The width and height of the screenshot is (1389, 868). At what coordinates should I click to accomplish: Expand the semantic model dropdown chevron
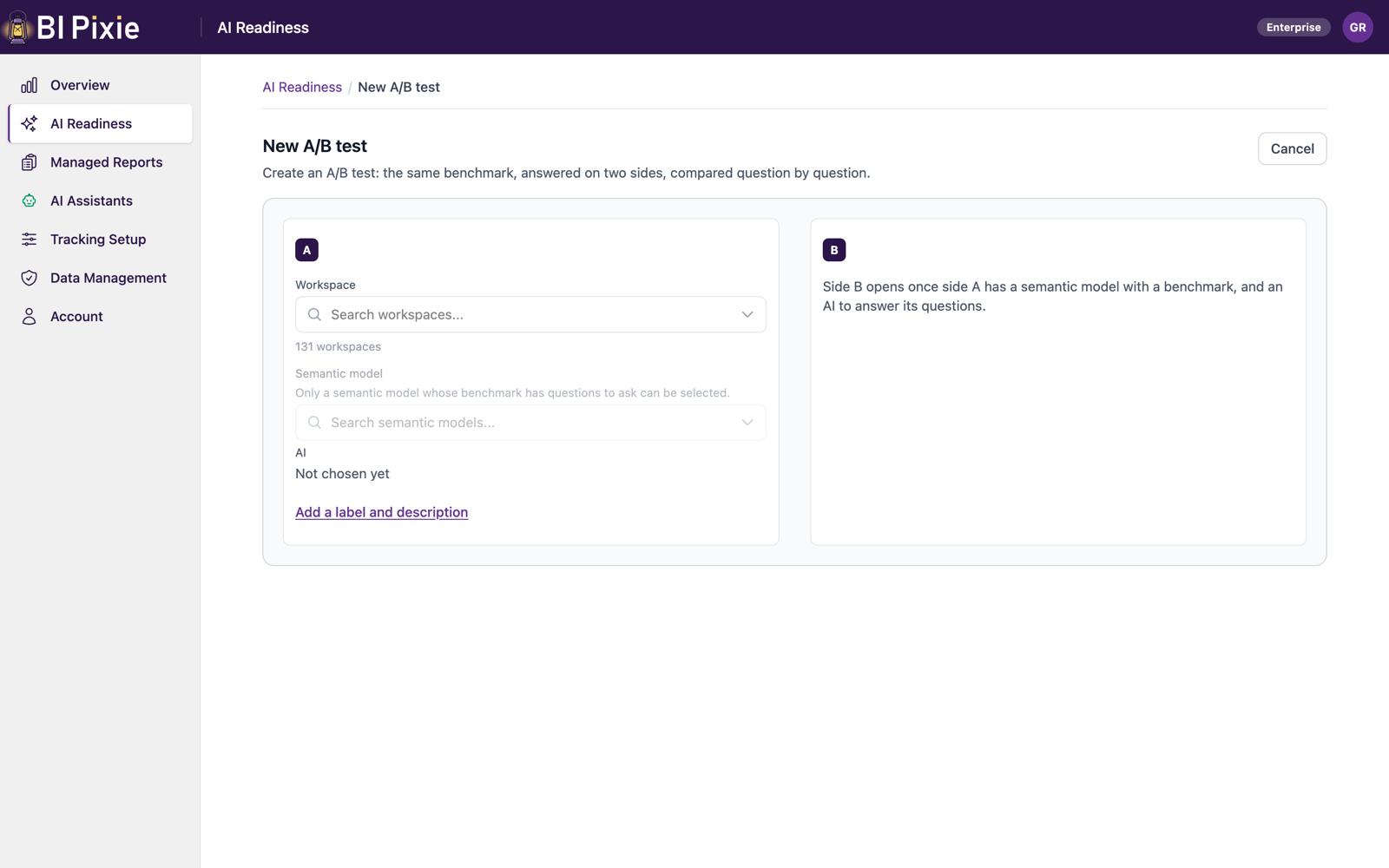point(747,423)
